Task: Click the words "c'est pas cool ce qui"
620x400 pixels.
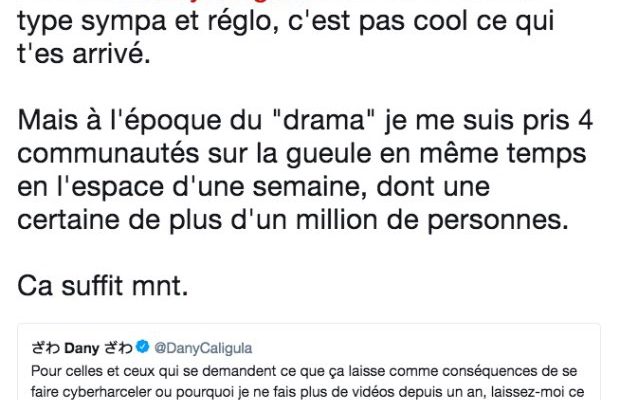Action: (421, 22)
